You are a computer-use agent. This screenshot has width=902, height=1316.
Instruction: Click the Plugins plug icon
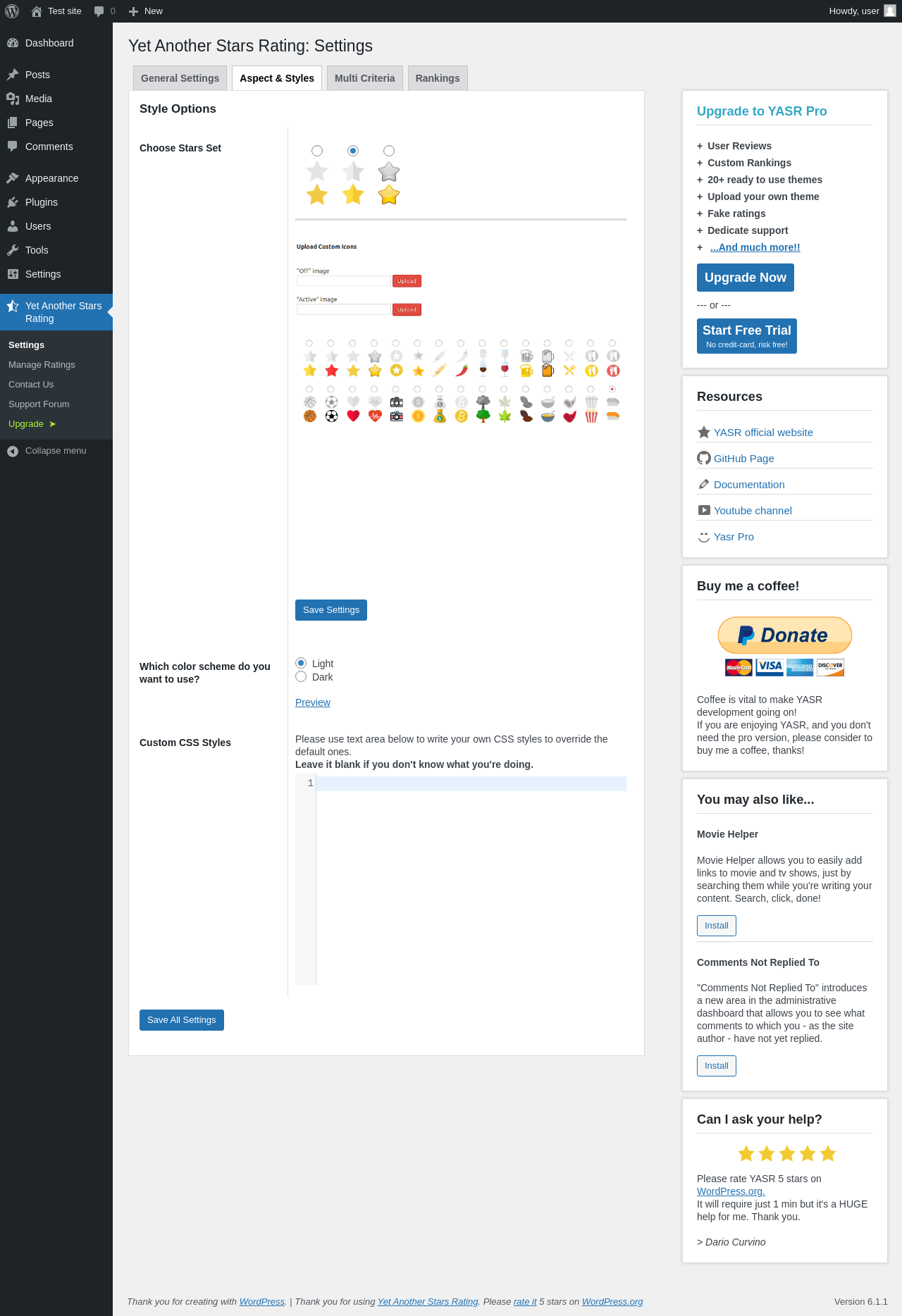(x=13, y=202)
